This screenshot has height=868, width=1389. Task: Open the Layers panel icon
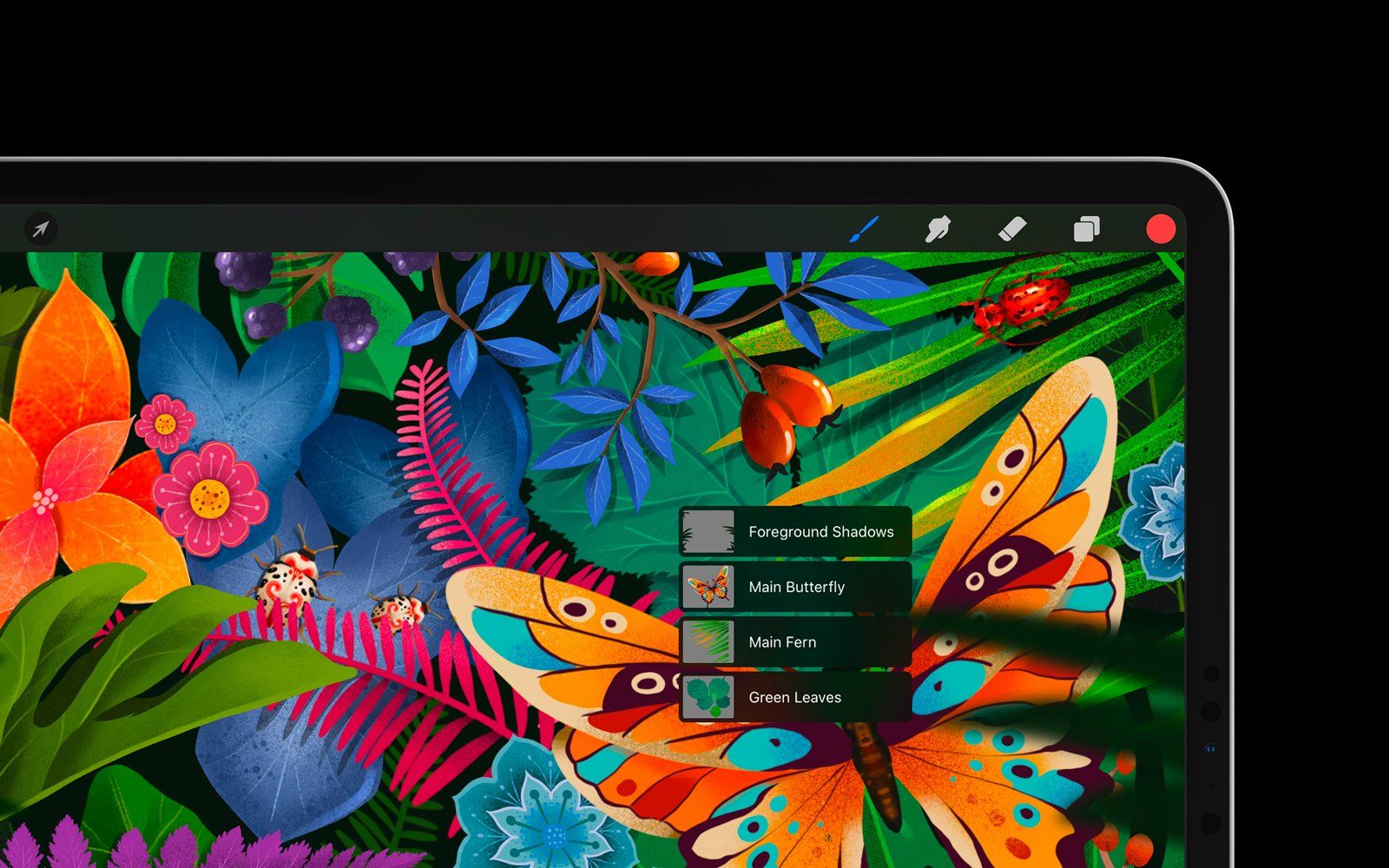(x=1086, y=229)
